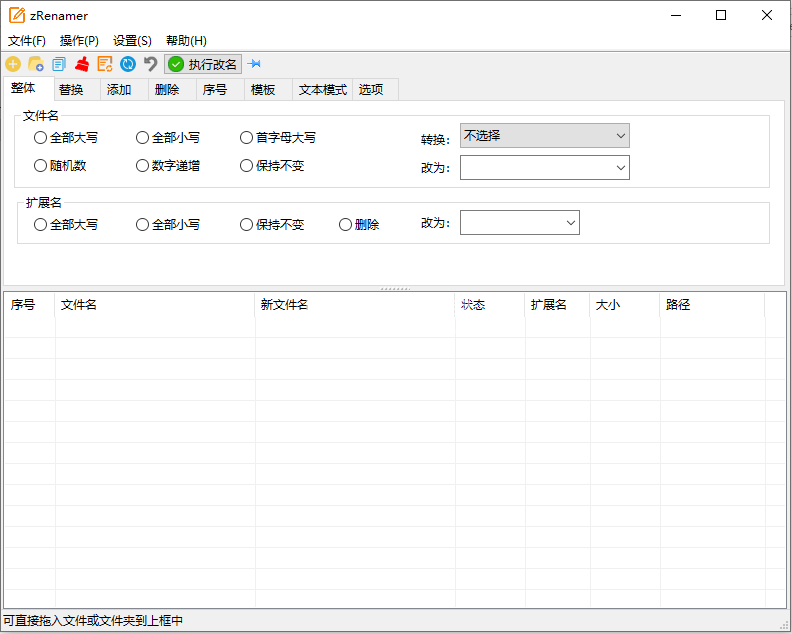
Task: Select 全部大写 radio under 扩展名
Action: (x=66, y=224)
